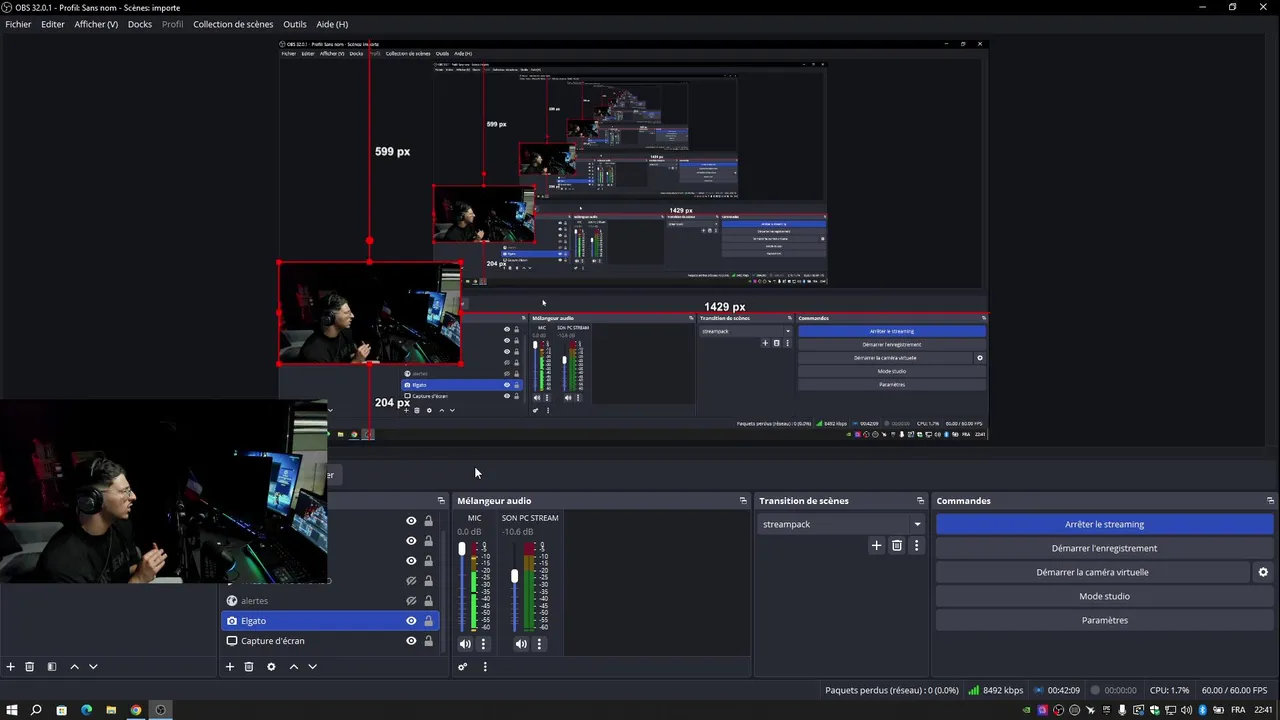Remove transition with trash icon
1280x720 pixels.
click(x=897, y=546)
